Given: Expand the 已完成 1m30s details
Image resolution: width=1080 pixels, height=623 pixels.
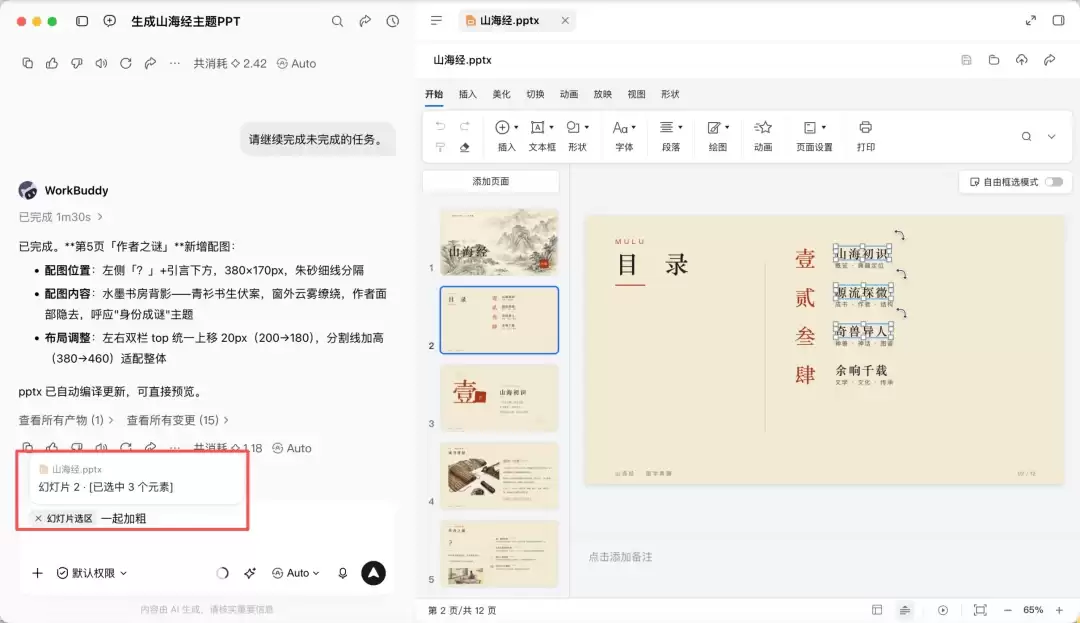Looking at the screenshot, I should tap(61, 217).
